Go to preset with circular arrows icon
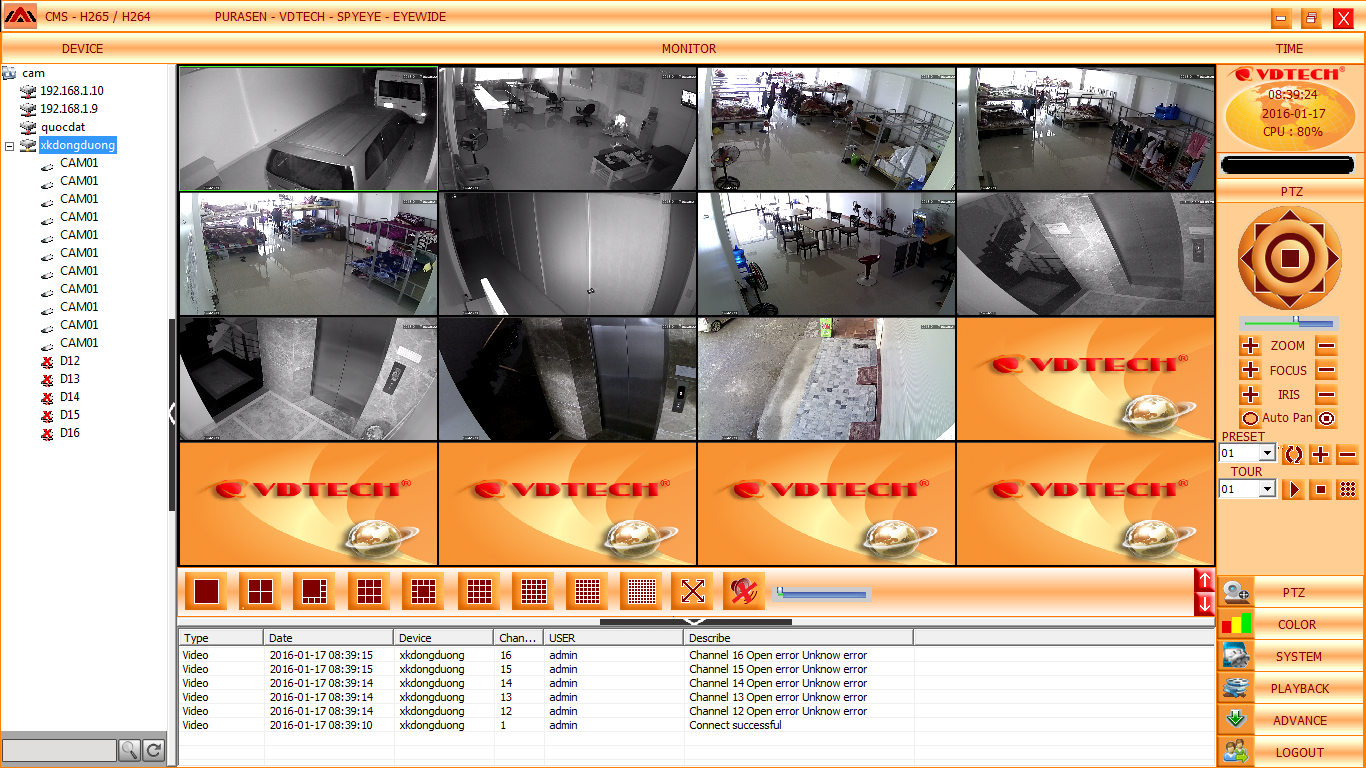 point(1294,454)
